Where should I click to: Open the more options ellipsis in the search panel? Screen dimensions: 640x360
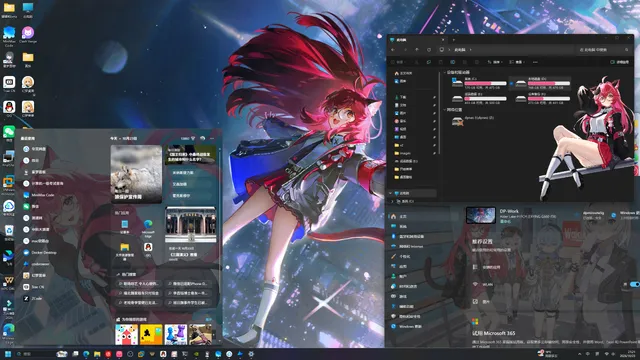212,138
